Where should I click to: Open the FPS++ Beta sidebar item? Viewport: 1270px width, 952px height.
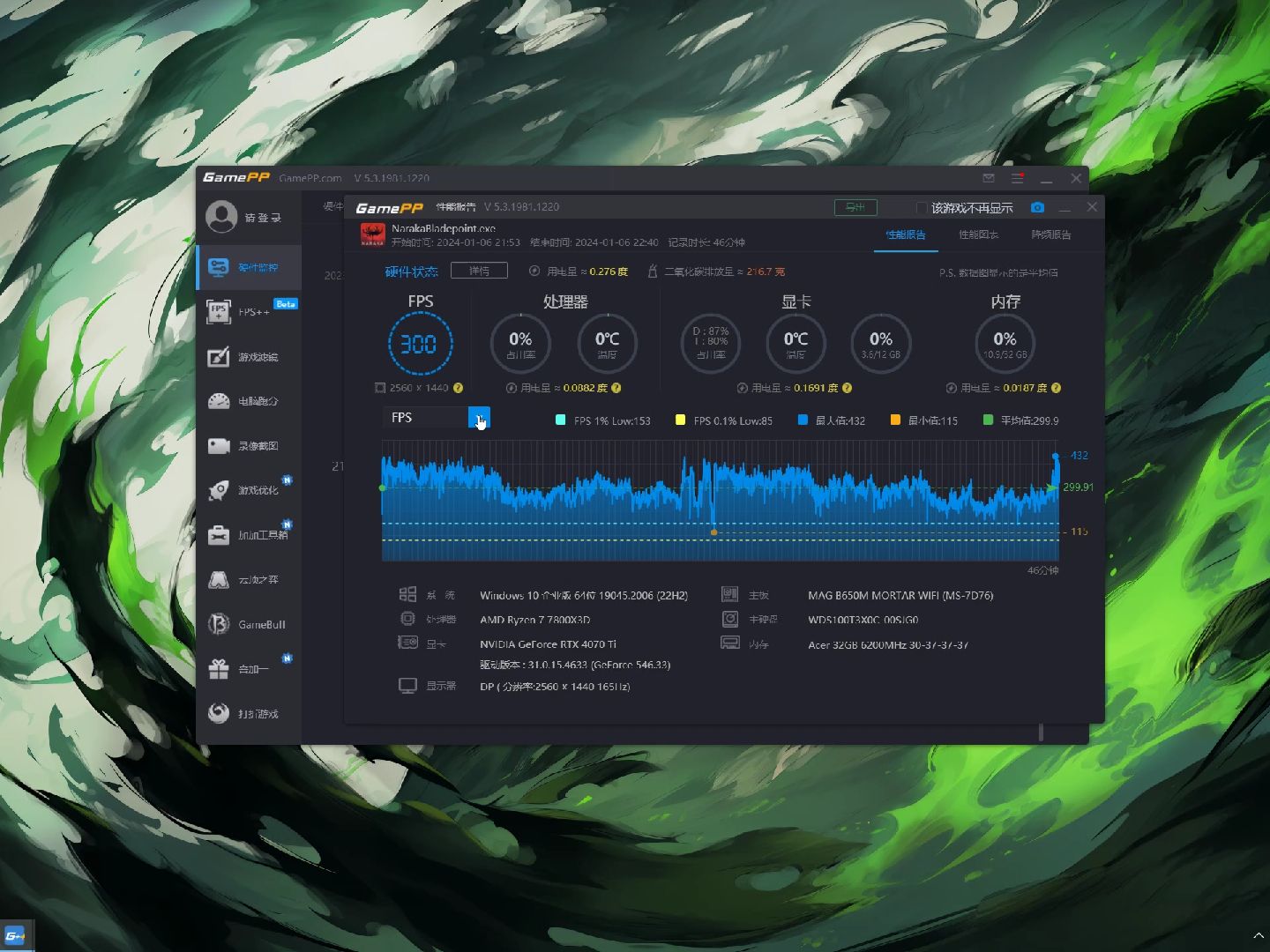(249, 311)
